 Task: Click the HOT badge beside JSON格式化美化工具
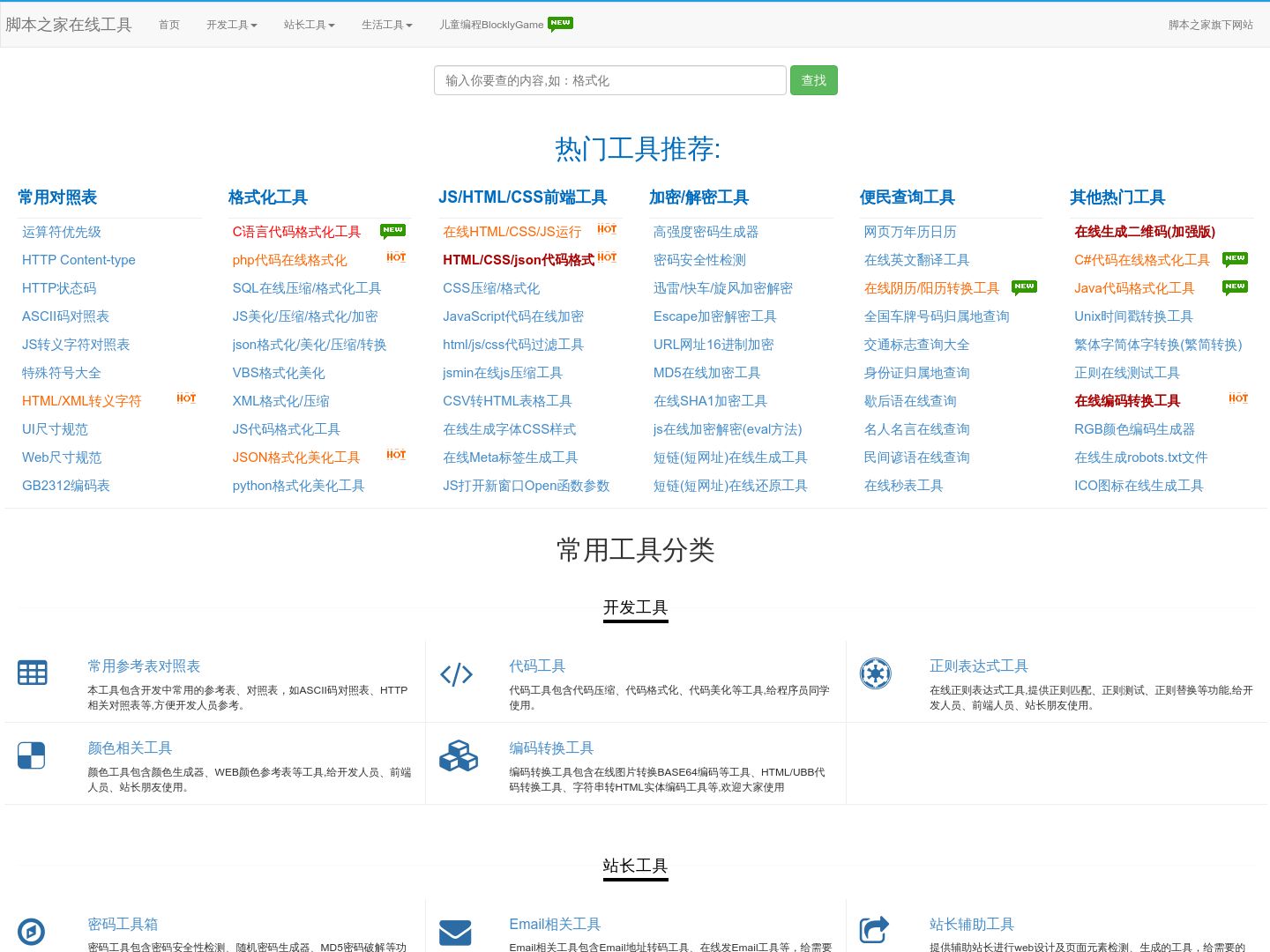396,455
